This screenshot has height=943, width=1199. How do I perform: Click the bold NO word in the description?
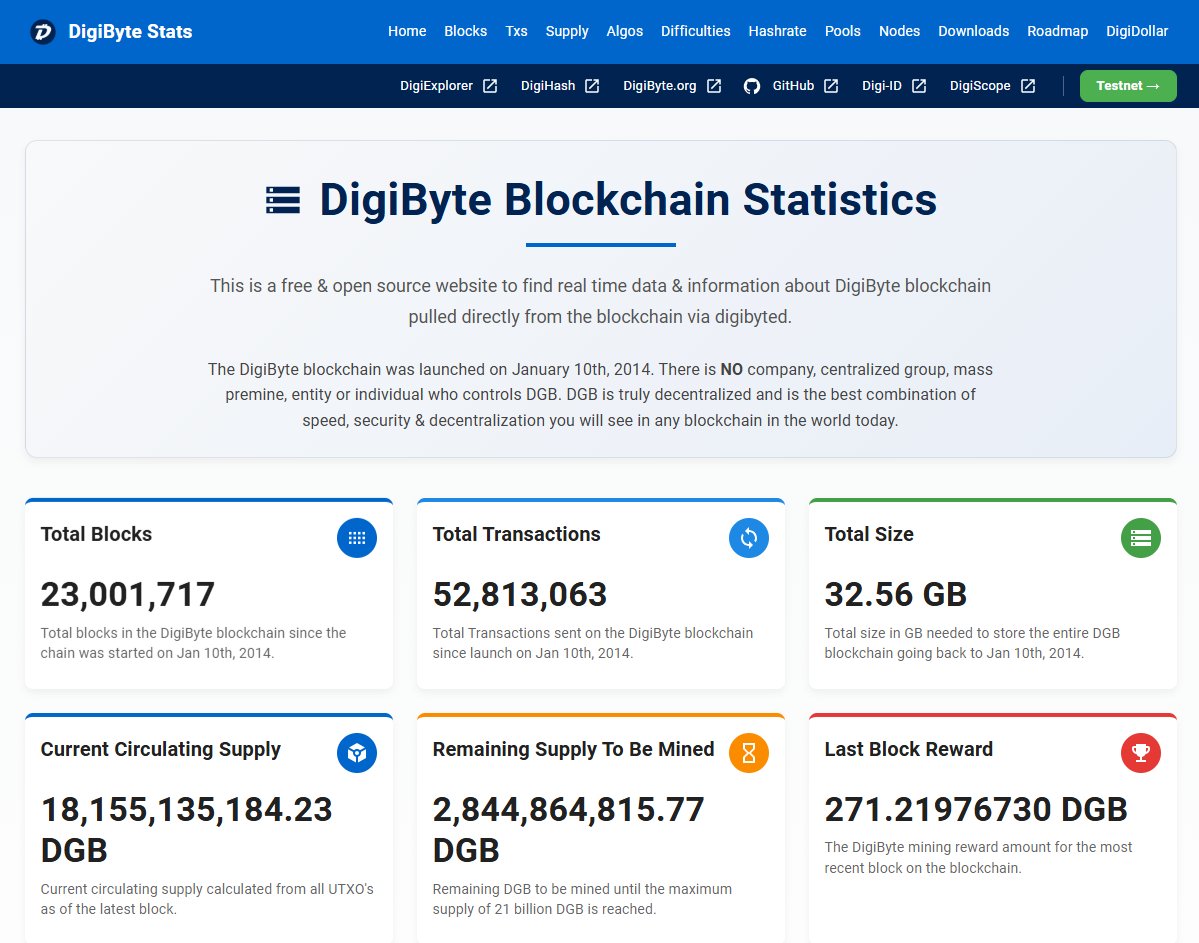coord(732,369)
